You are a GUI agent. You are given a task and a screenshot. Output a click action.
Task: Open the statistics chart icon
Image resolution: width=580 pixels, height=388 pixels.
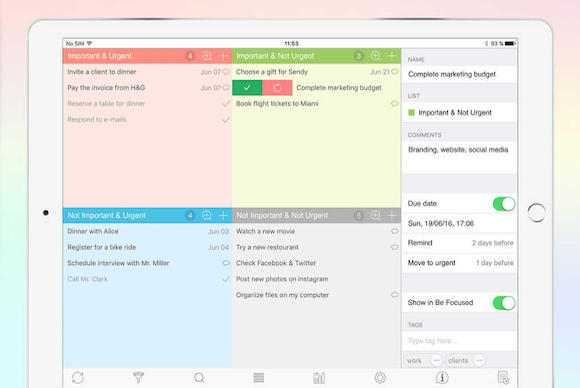coord(319,378)
